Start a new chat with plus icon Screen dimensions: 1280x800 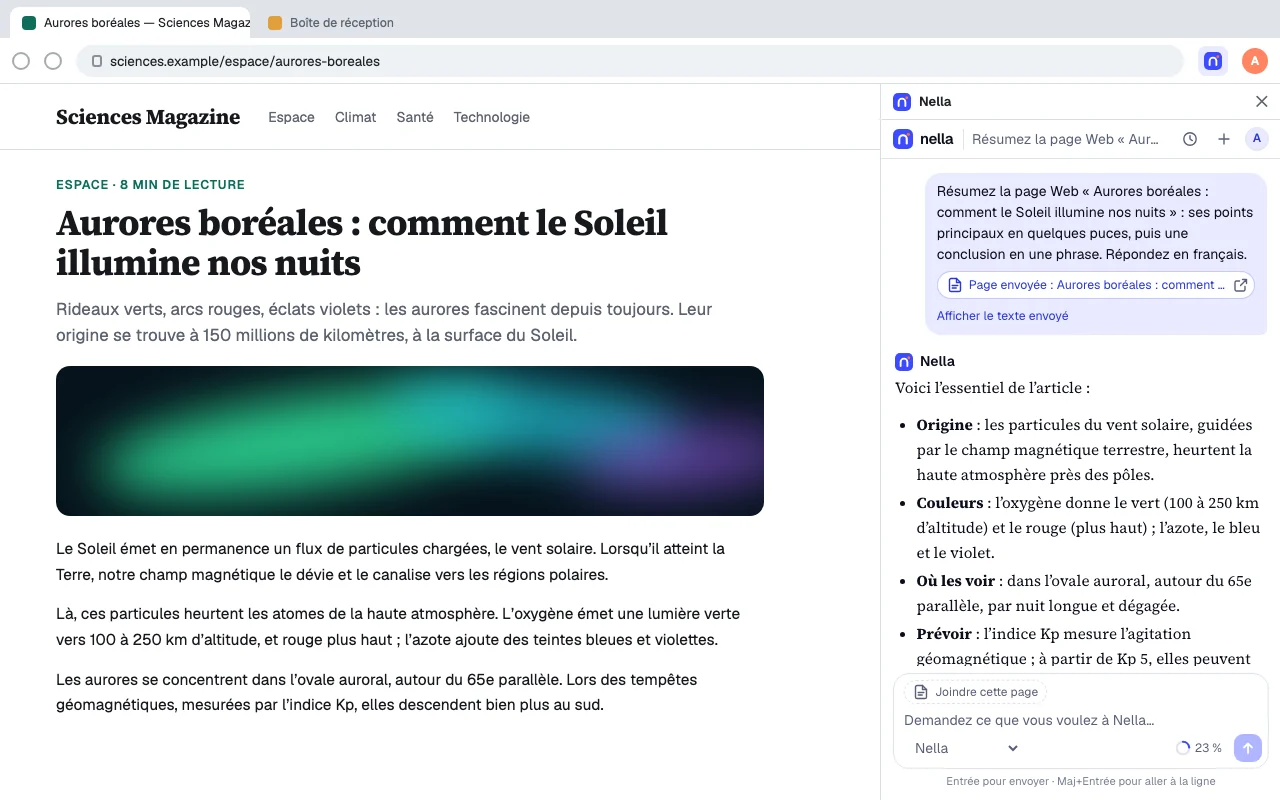point(1223,139)
